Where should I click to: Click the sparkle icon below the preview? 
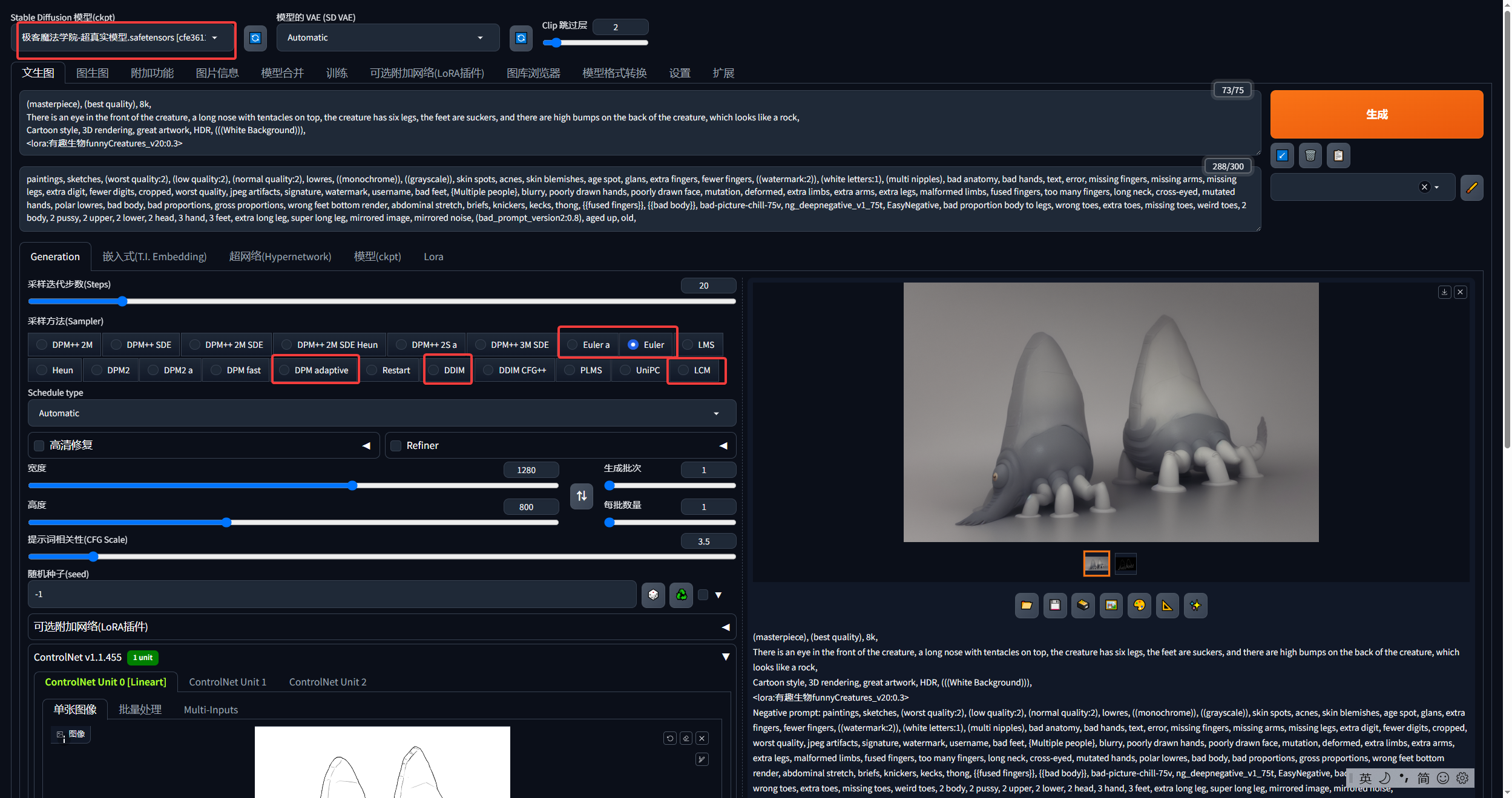[1195, 605]
